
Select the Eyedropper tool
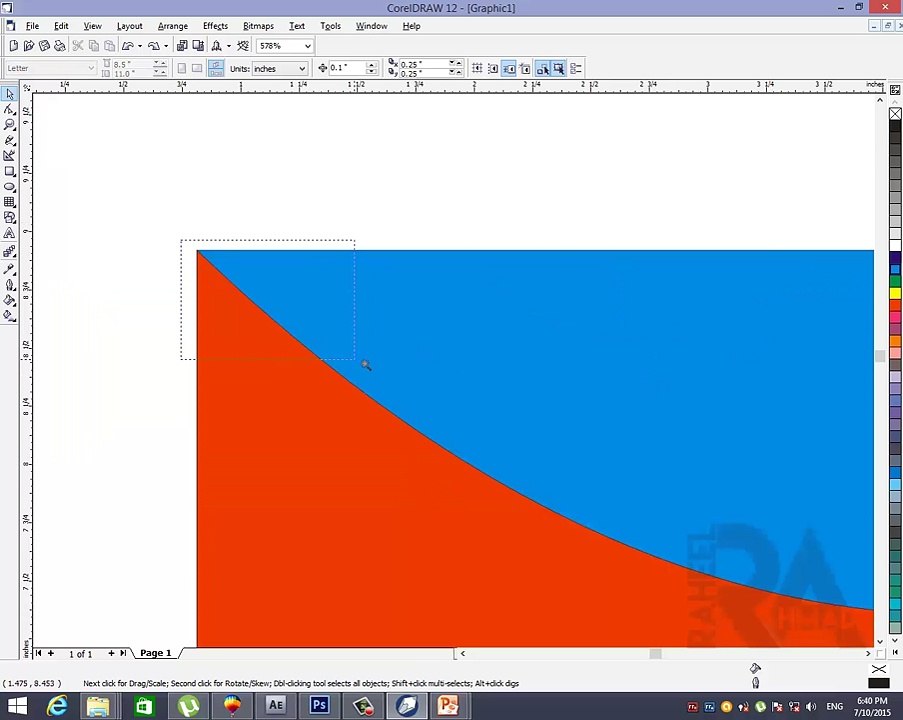click(x=10, y=269)
